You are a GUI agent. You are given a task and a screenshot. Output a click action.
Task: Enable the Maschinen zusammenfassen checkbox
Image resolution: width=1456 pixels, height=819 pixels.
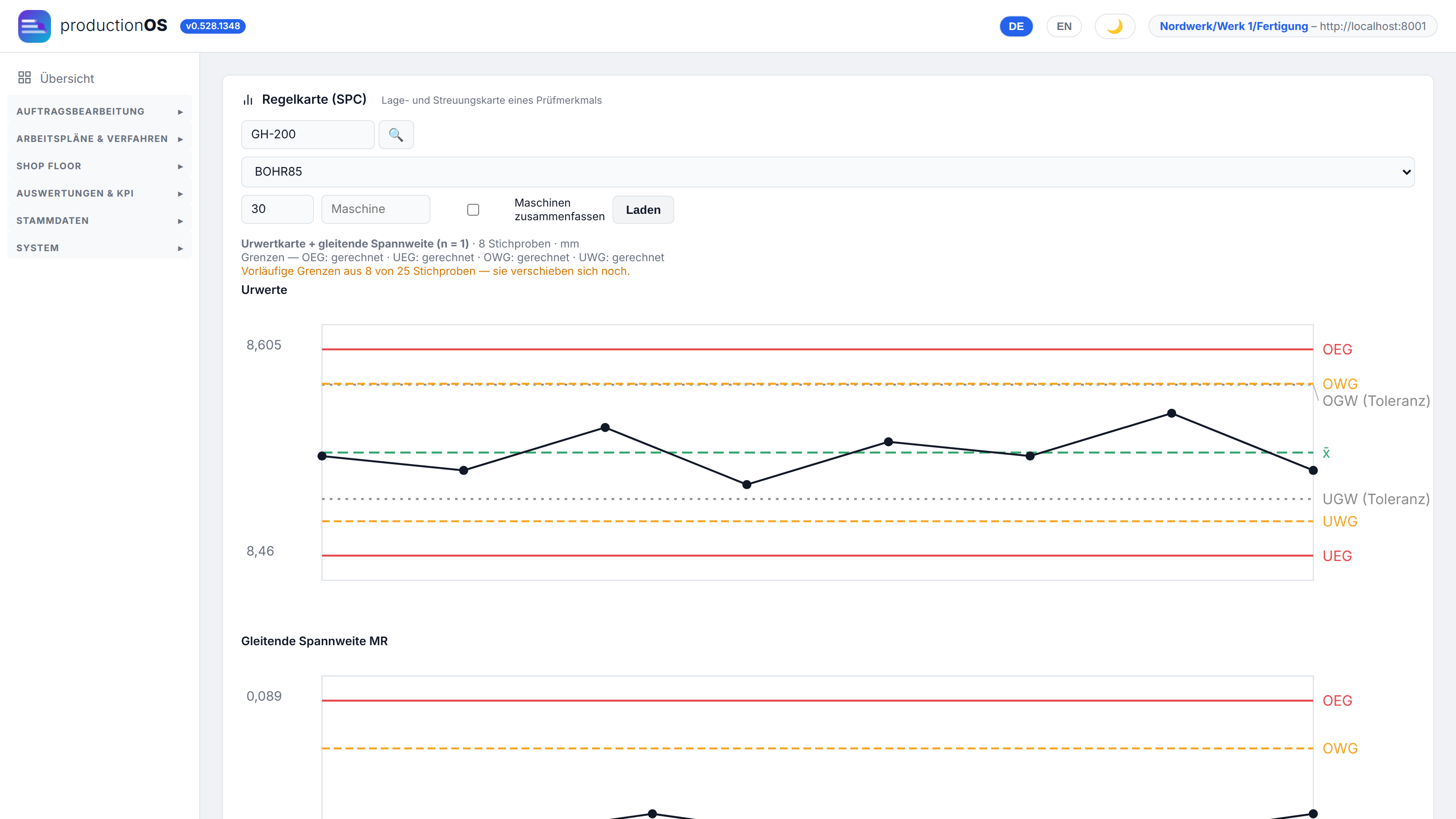click(x=473, y=210)
